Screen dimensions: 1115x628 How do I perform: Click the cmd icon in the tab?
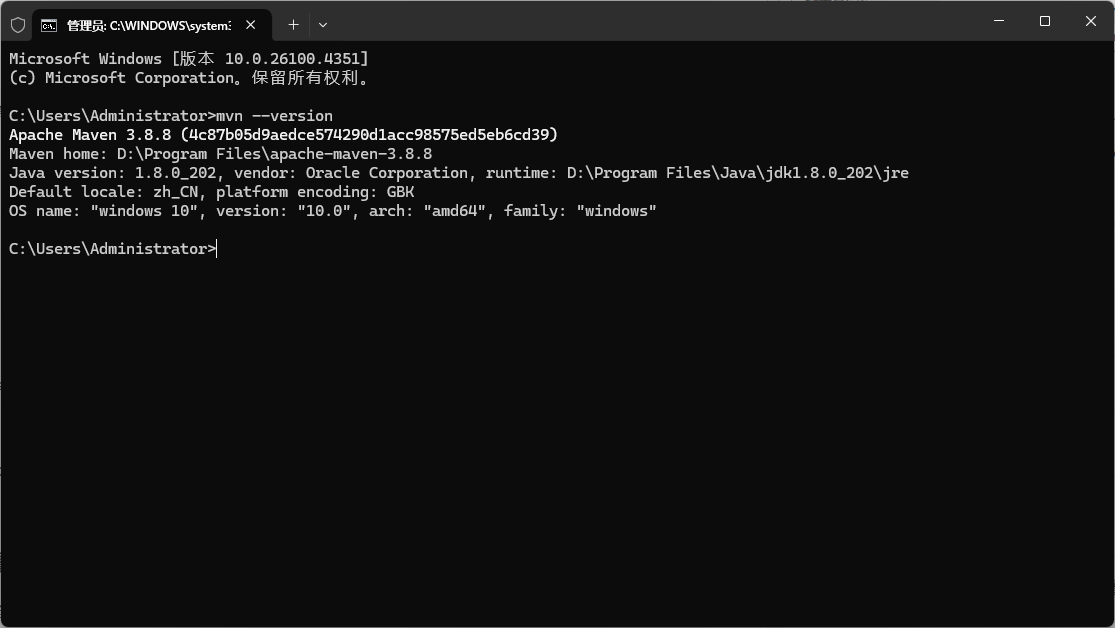coord(48,26)
